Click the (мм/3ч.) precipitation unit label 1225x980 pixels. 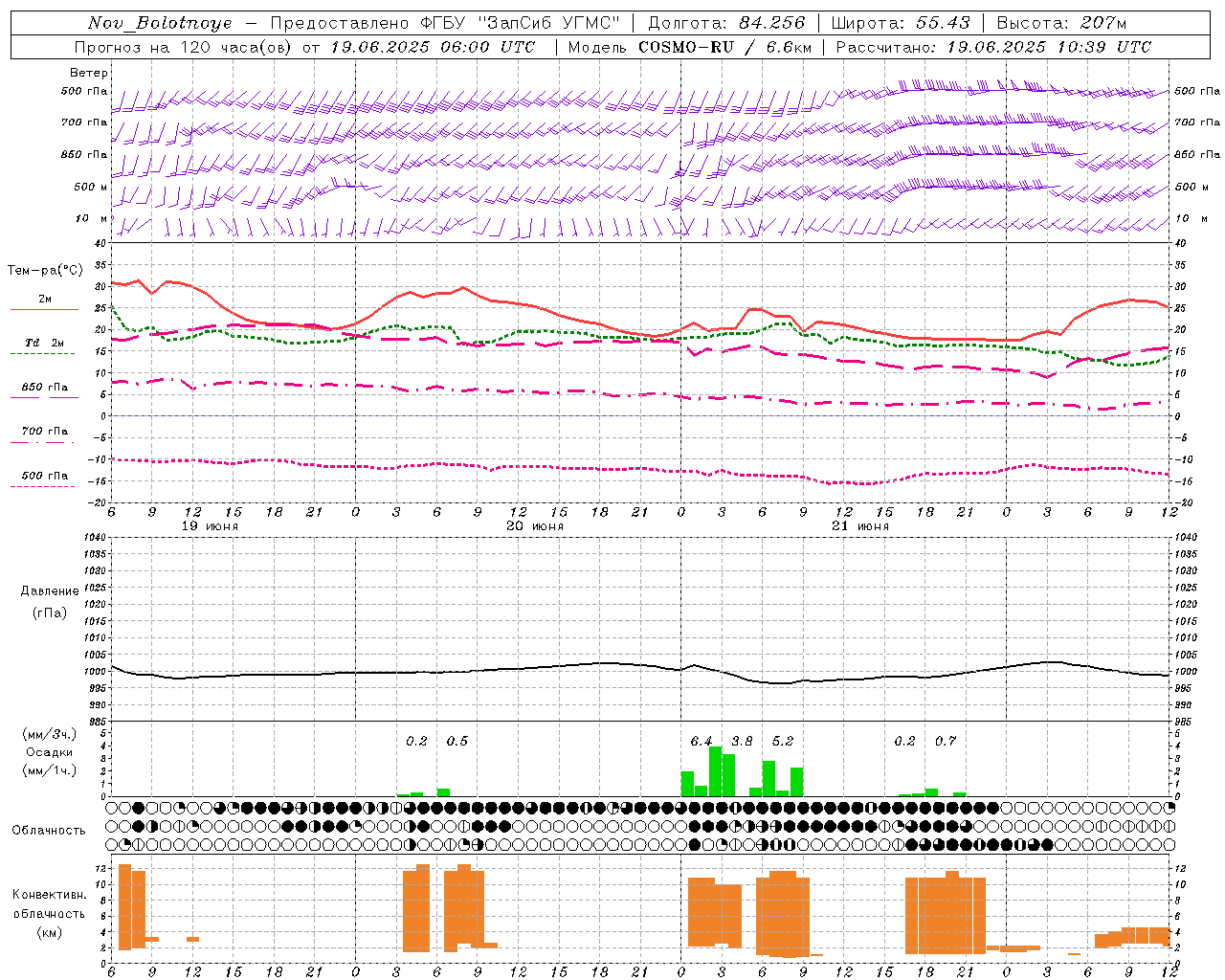pos(51,734)
